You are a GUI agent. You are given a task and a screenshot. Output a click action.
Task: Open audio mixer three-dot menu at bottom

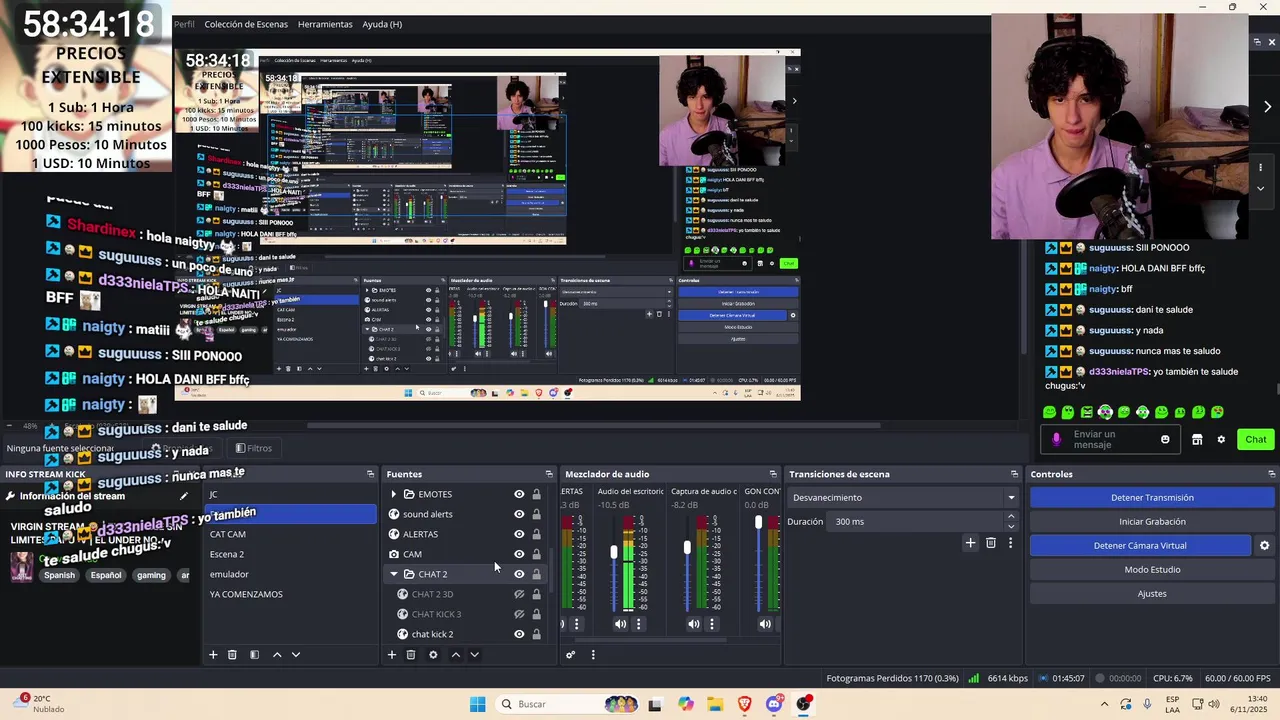(593, 655)
